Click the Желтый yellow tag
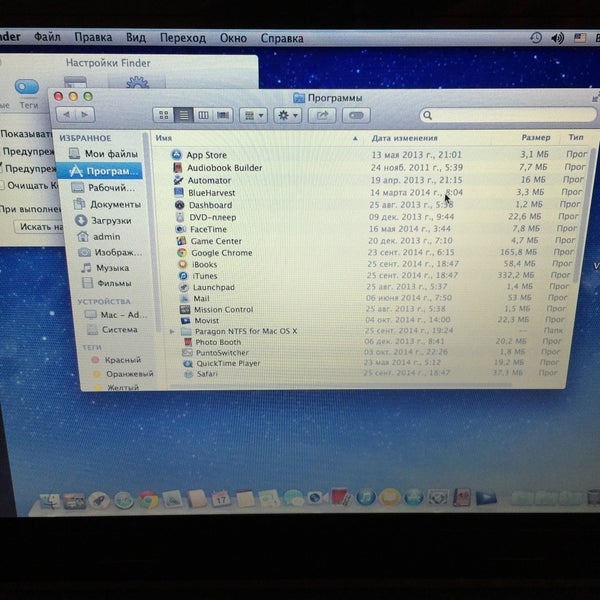This screenshot has width=600, height=600. [x=117, y=387]
